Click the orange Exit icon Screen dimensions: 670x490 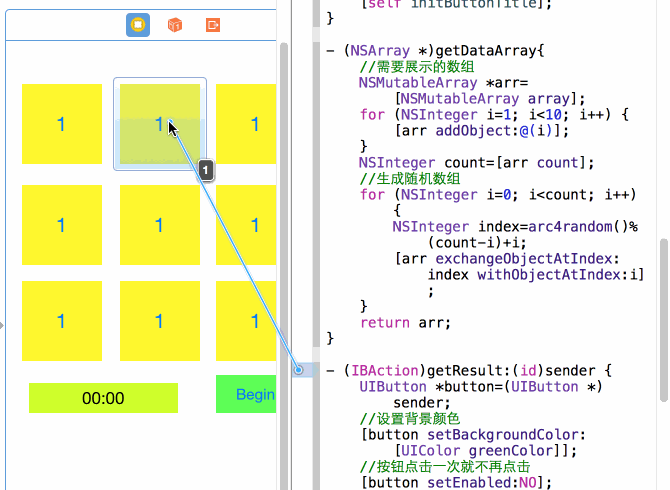click(212, 25)
